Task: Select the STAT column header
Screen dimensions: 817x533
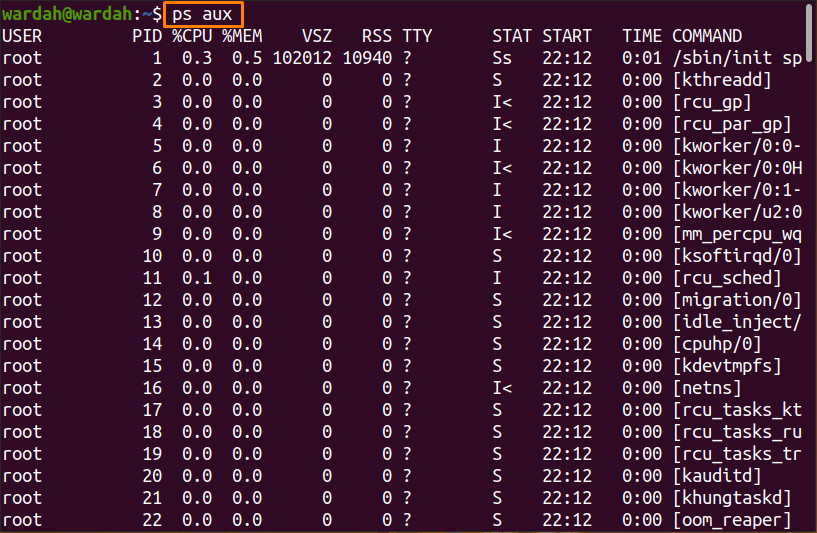Action: [x=512, y=36]
